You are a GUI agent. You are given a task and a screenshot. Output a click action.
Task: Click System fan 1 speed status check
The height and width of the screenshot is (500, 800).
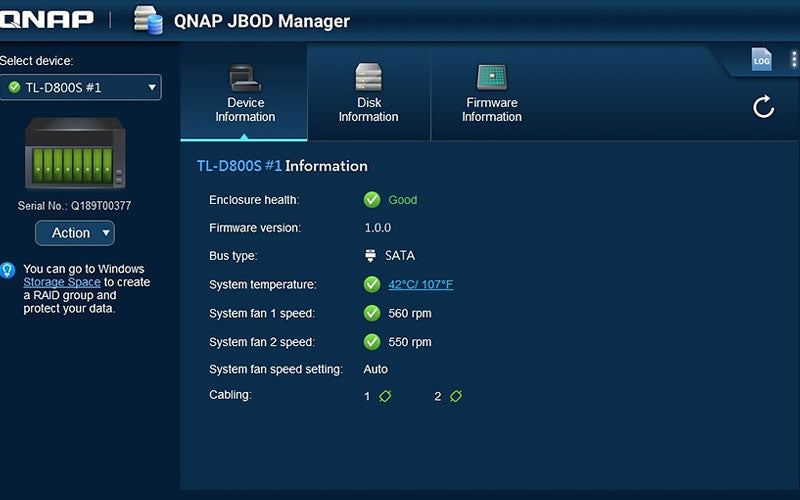point(372,313)
